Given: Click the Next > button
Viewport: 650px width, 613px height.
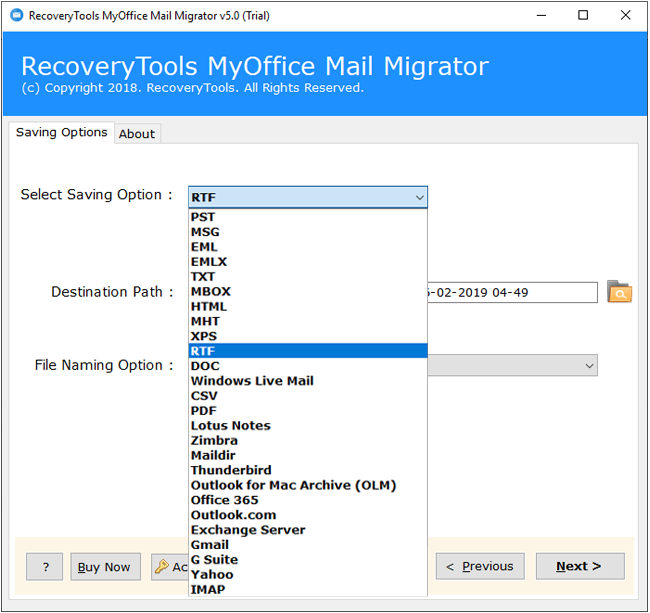Looking at the screenshot, I should point(580,566).
